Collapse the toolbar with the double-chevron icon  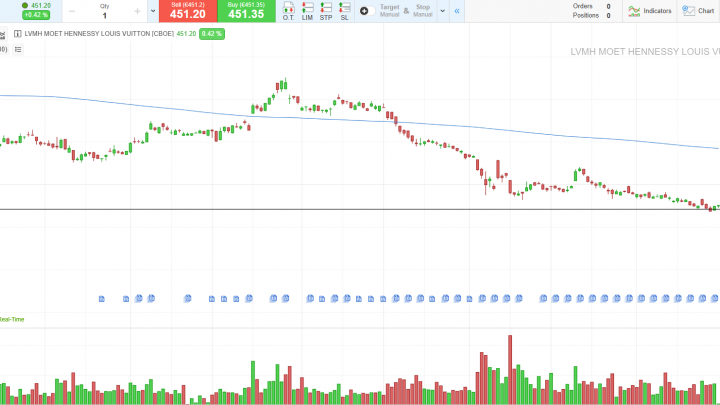[x=457, y=11]
